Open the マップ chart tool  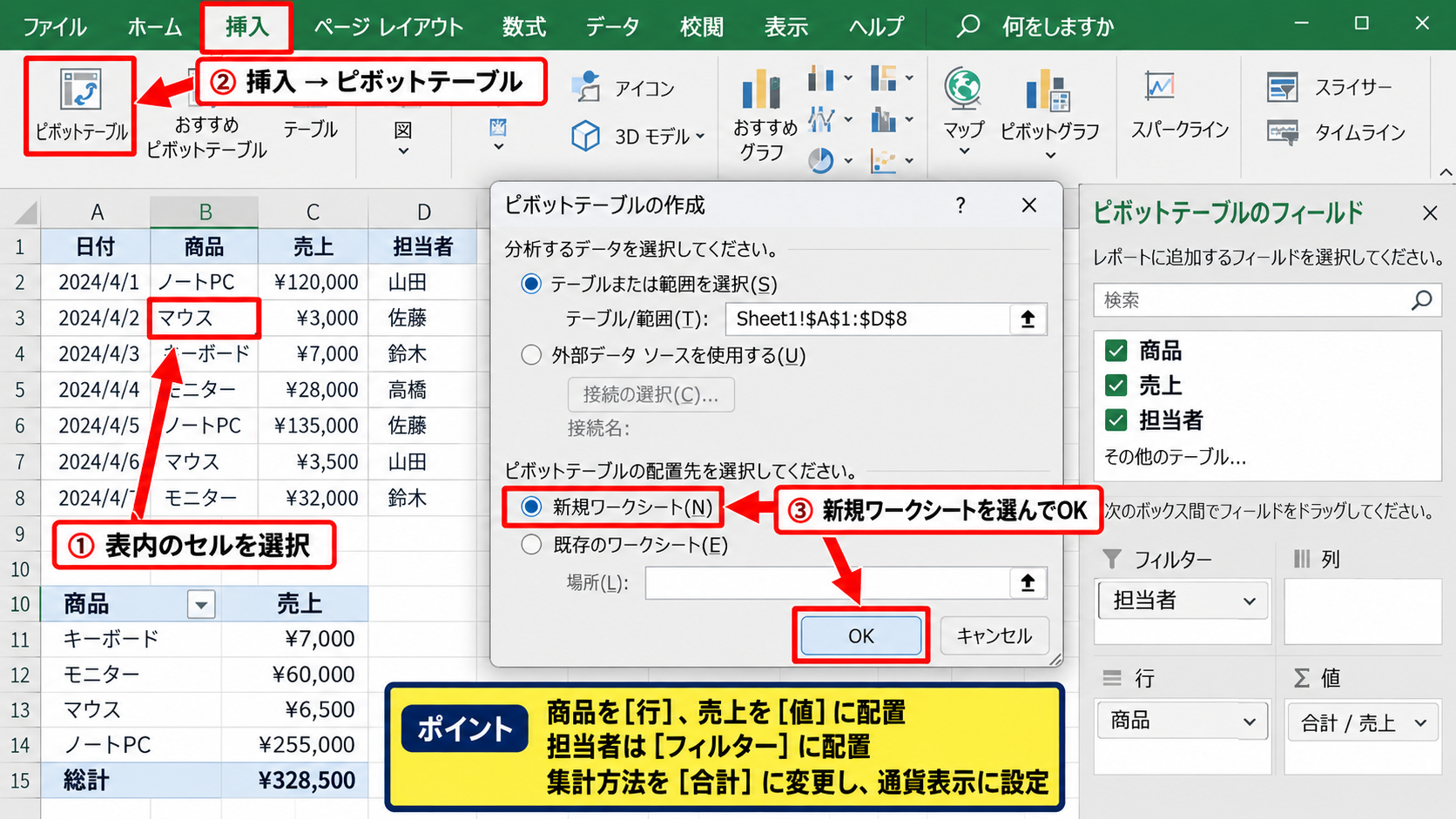[x=963, y=111]
